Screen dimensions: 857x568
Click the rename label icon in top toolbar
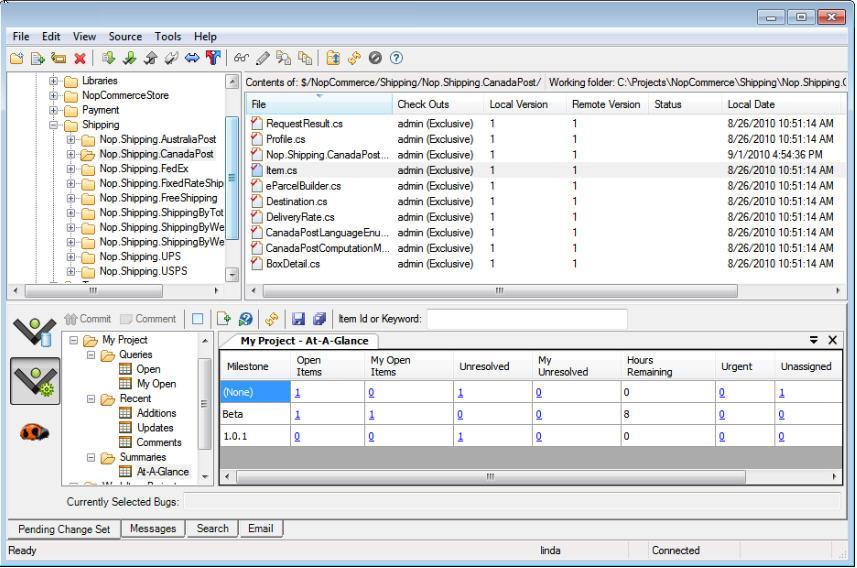pyautogui.click(x=58, y=58)
